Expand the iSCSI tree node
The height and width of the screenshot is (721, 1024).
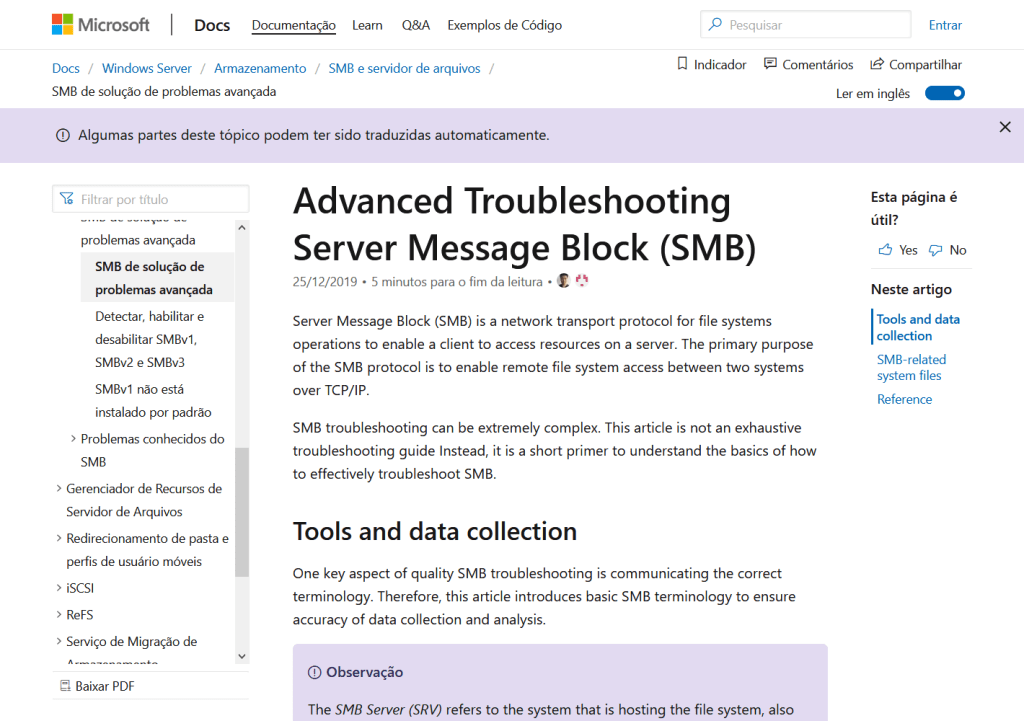[59, 588]
